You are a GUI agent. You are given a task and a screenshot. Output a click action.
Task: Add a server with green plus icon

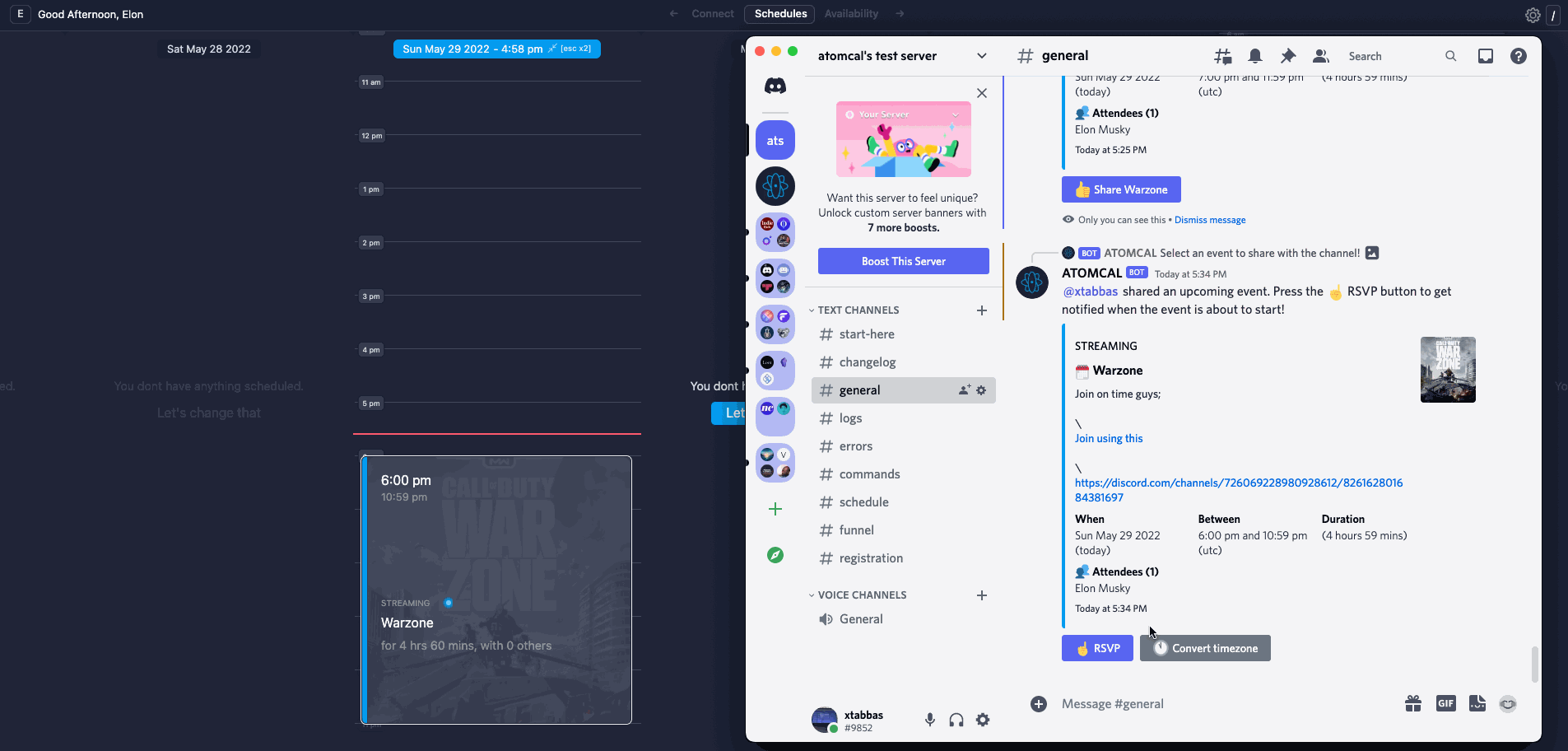tap(775, 509)
